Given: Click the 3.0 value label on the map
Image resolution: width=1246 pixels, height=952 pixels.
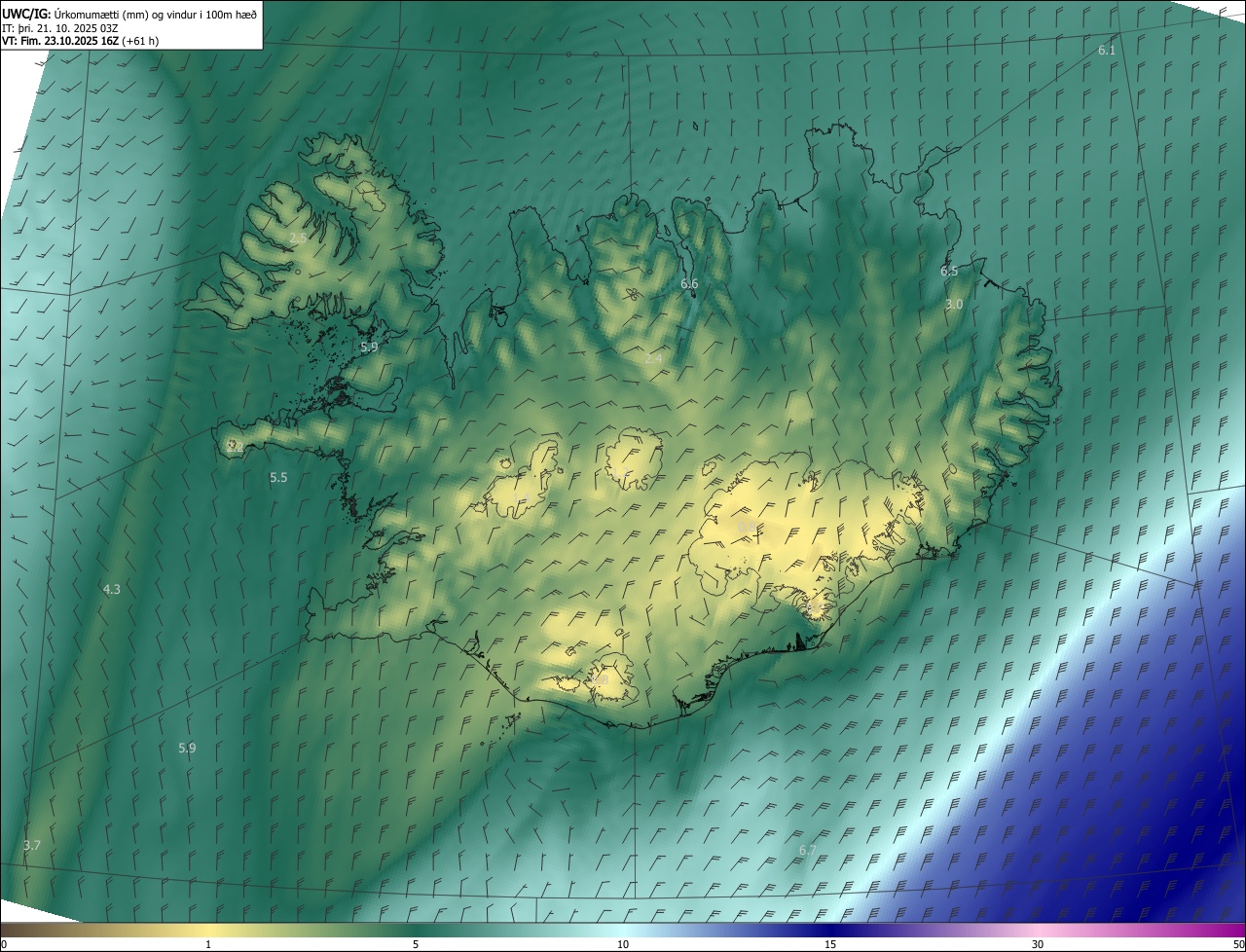Looking at the screenshot, I should [x=954, y=304].
